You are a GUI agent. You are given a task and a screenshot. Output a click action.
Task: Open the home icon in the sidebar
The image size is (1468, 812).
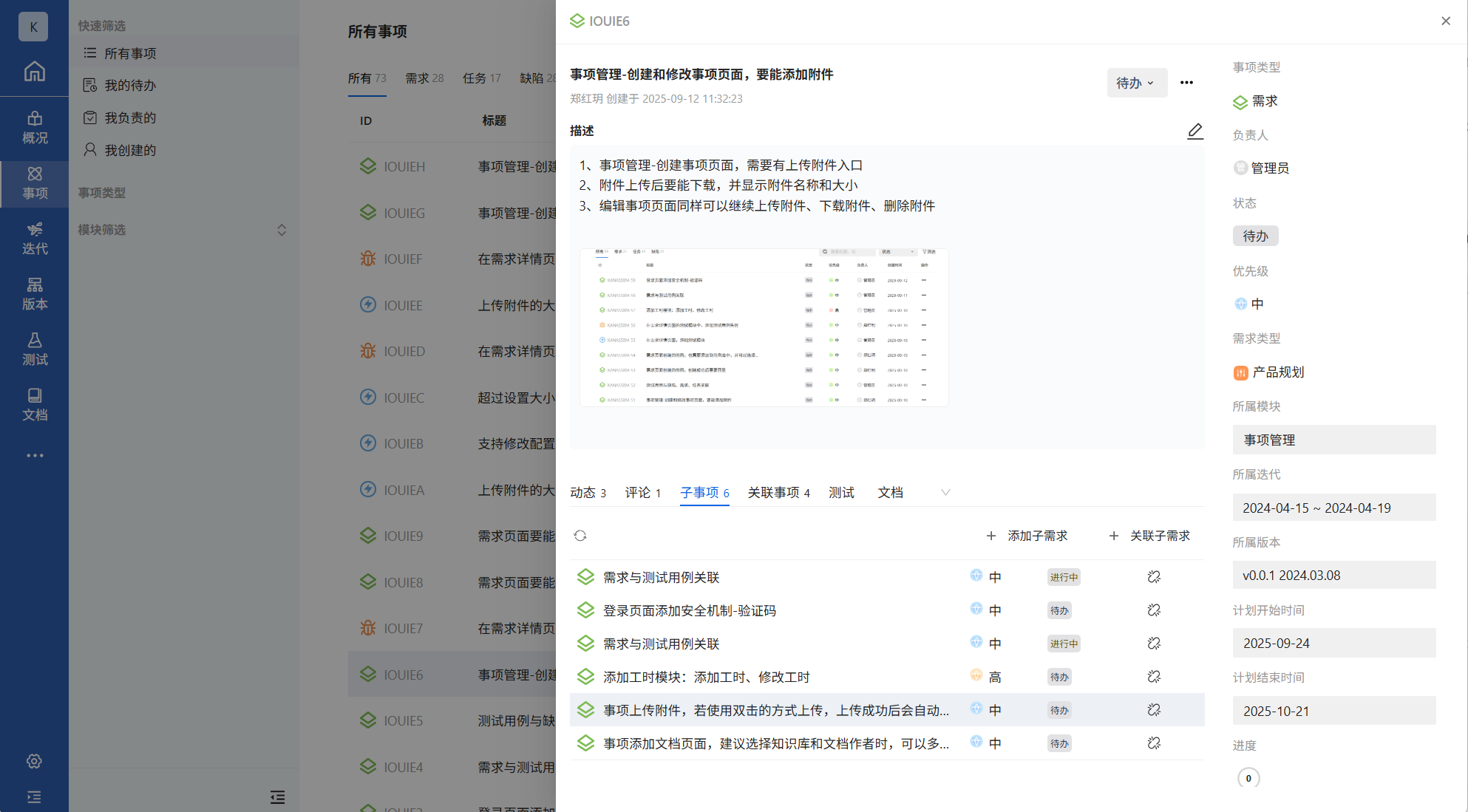click(34, 72)
